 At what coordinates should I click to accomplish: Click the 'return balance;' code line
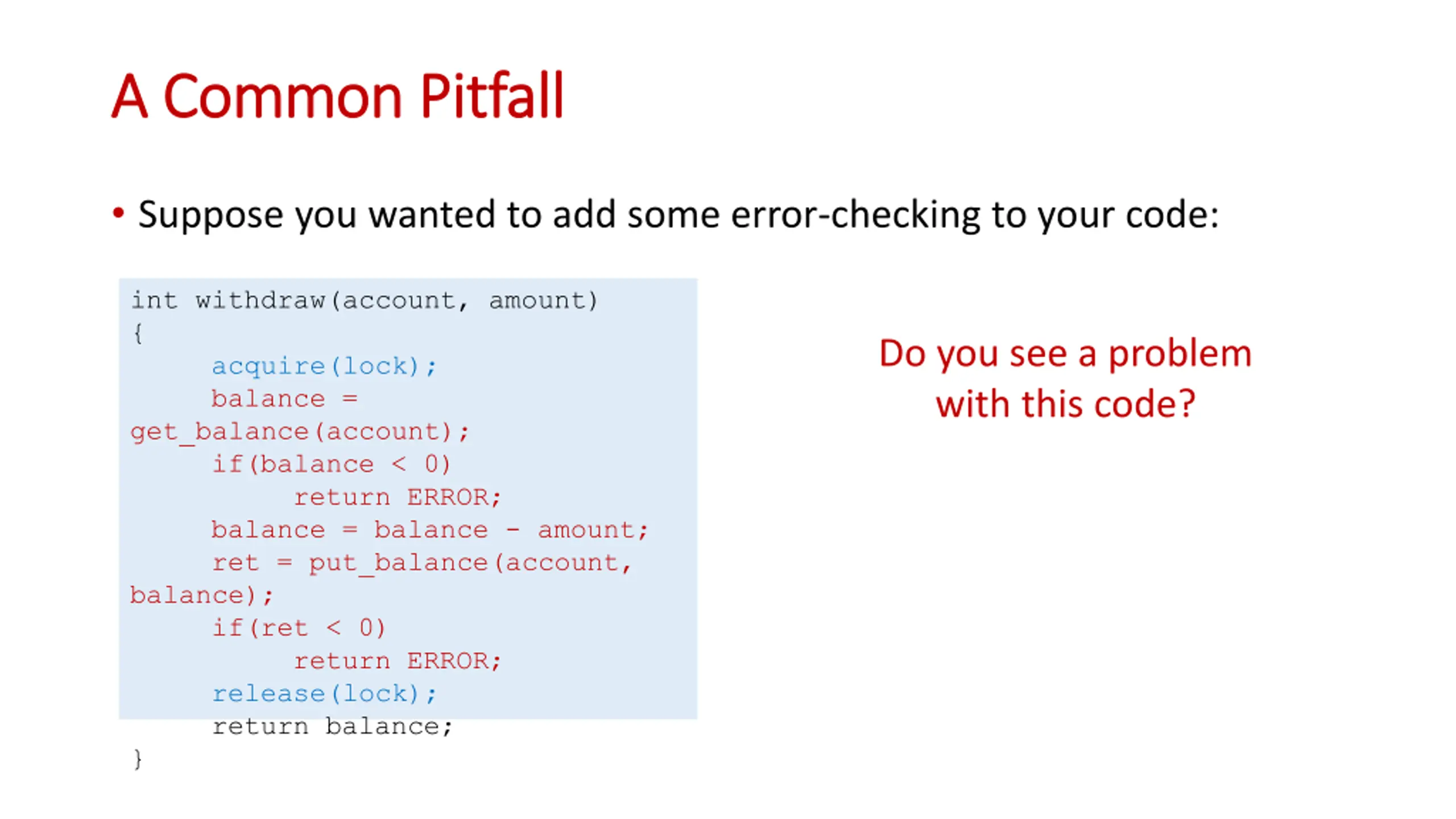point(332,726)
